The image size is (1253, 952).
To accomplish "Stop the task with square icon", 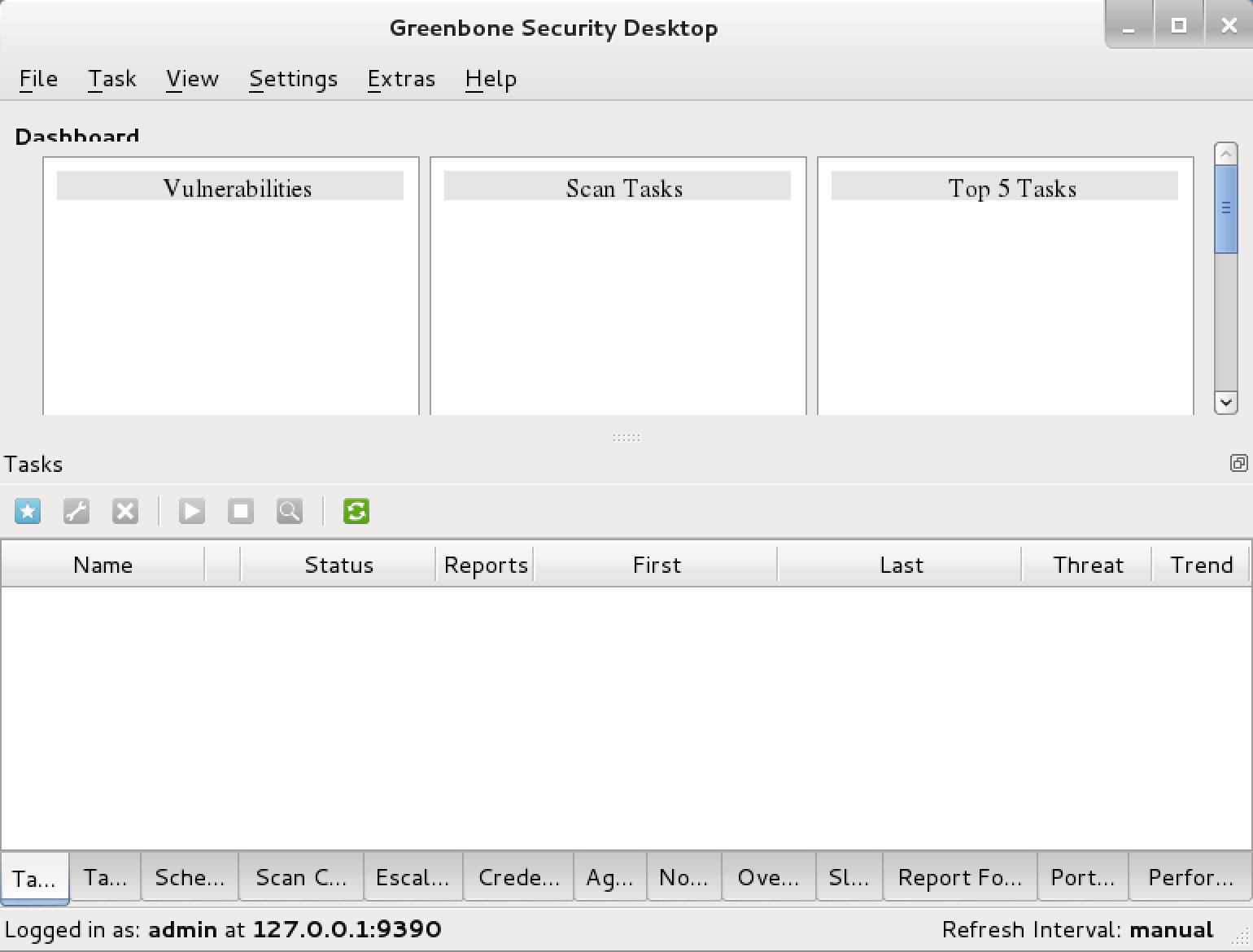I will coord(241,512).
